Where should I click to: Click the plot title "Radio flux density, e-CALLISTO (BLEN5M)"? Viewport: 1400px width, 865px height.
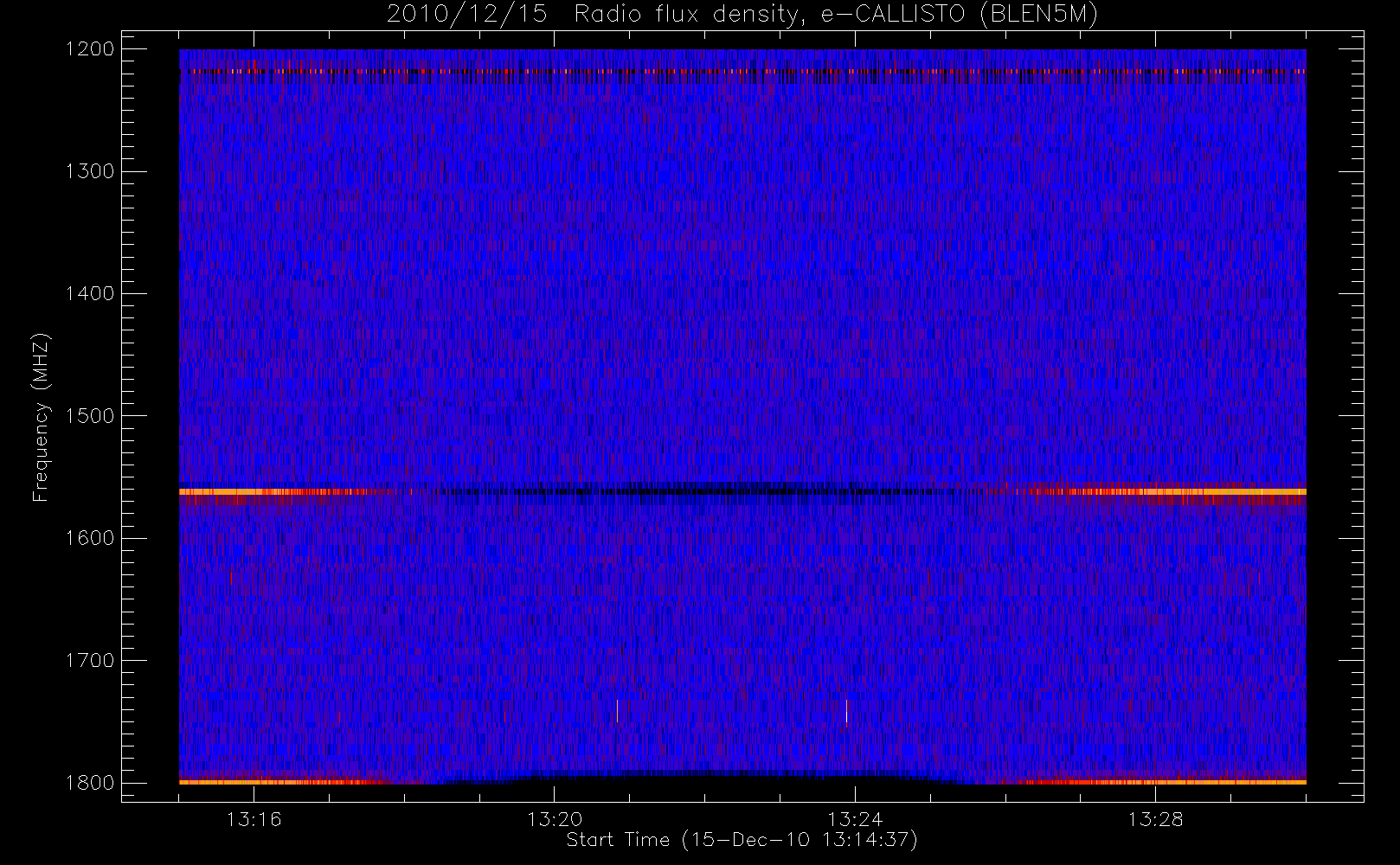pos(836,15)
